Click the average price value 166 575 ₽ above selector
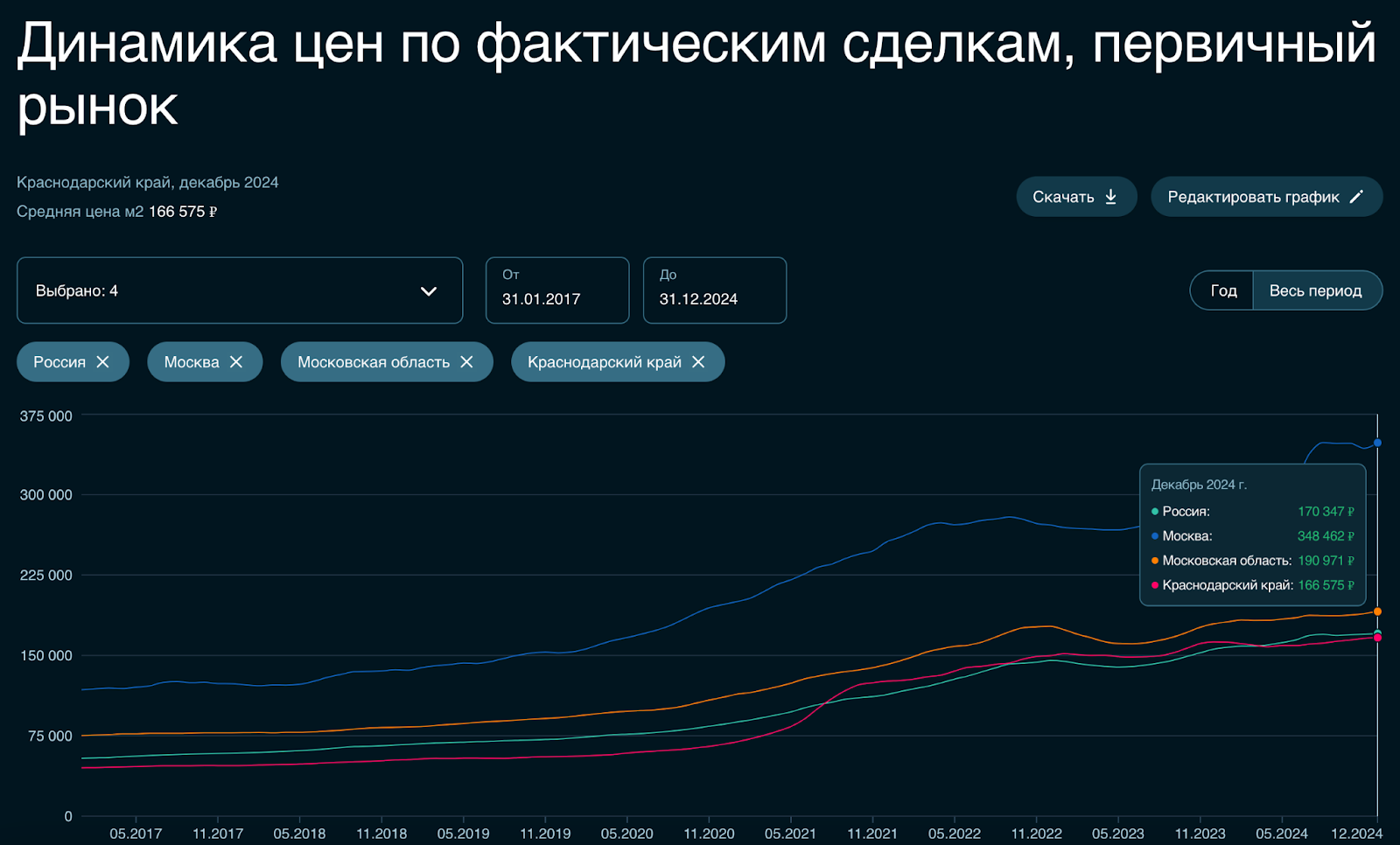The height and width of the screenshot is (845, 1400). pyautogui.click(x=183, y=212)
